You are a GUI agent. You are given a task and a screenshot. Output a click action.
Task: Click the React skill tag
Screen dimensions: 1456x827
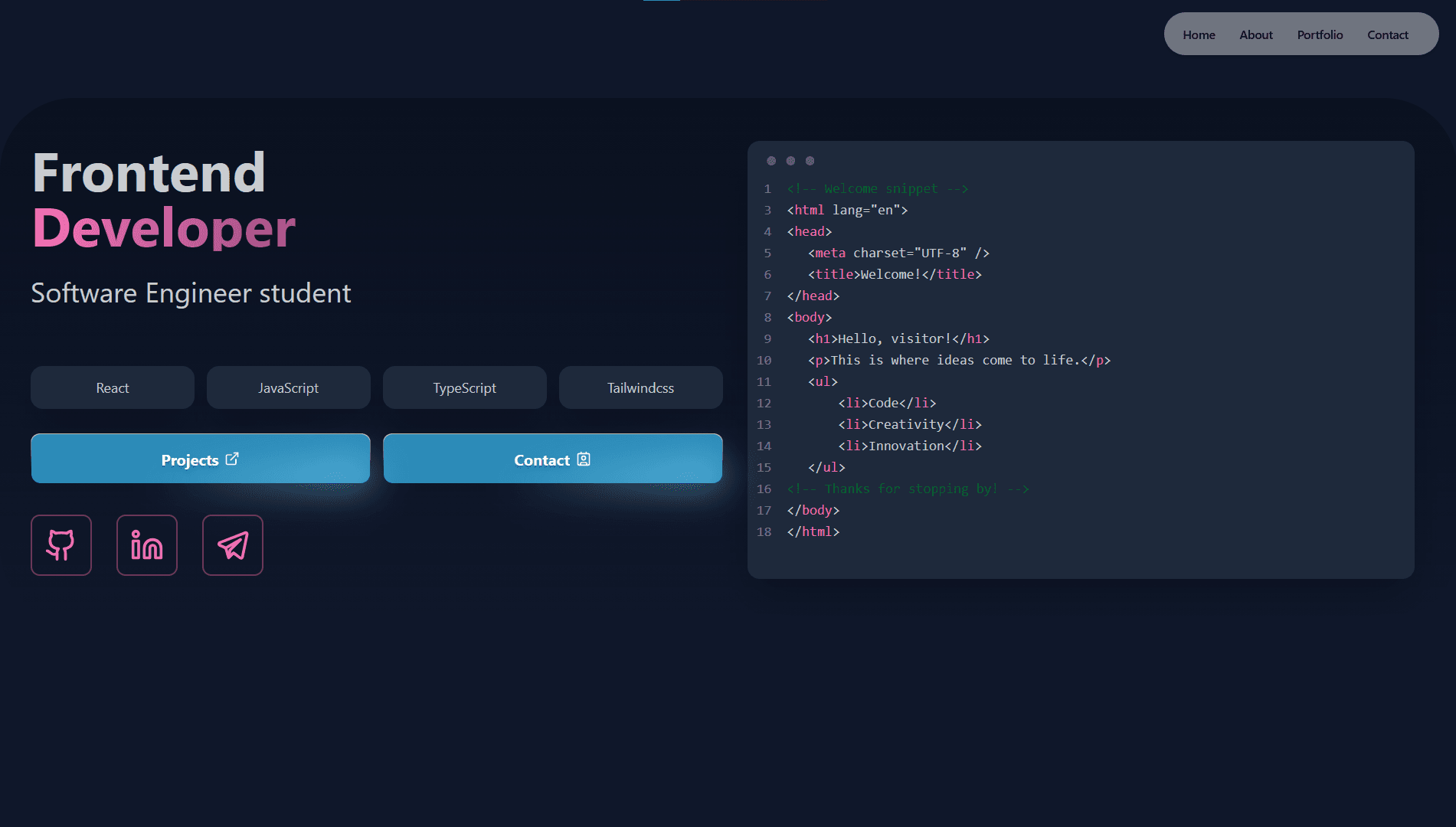113,387
